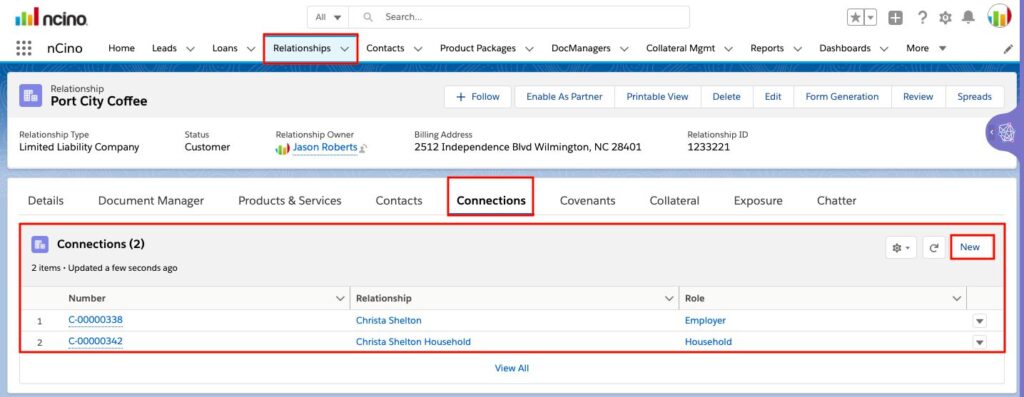Viewport: 1024px width, 397px height.
Task: Open the App Launcher grid icon
Action: pos(24,48)
